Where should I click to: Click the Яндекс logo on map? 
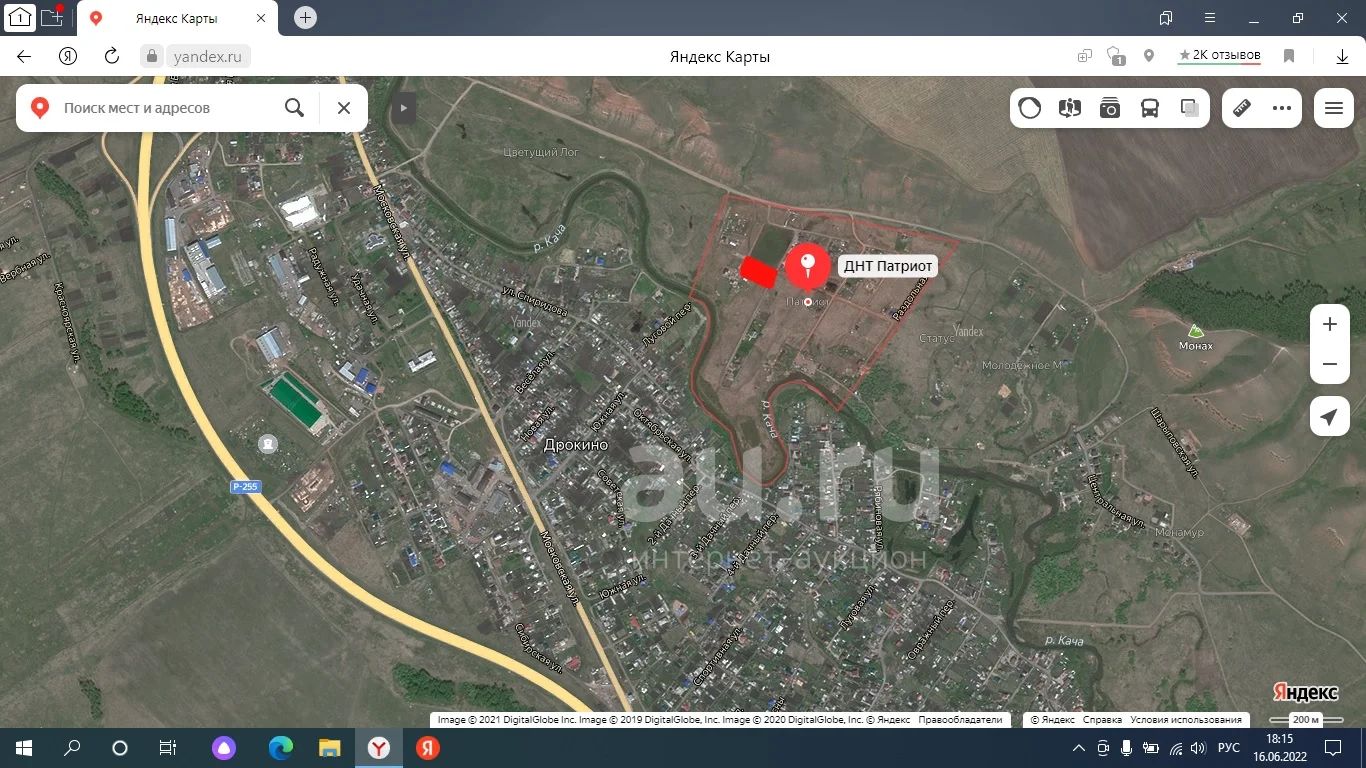pos(1306,693)
